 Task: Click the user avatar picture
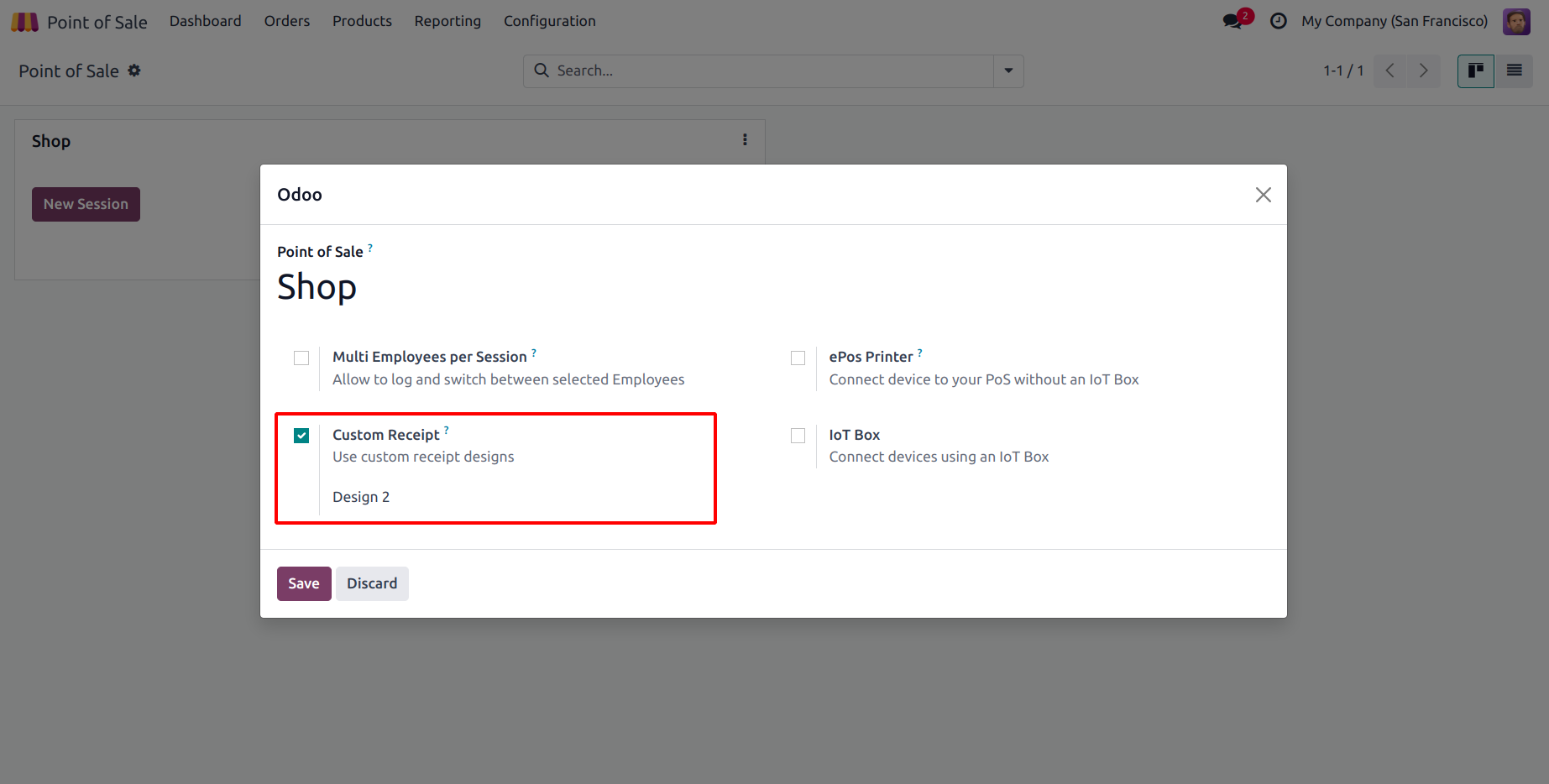pos(1516,21)
